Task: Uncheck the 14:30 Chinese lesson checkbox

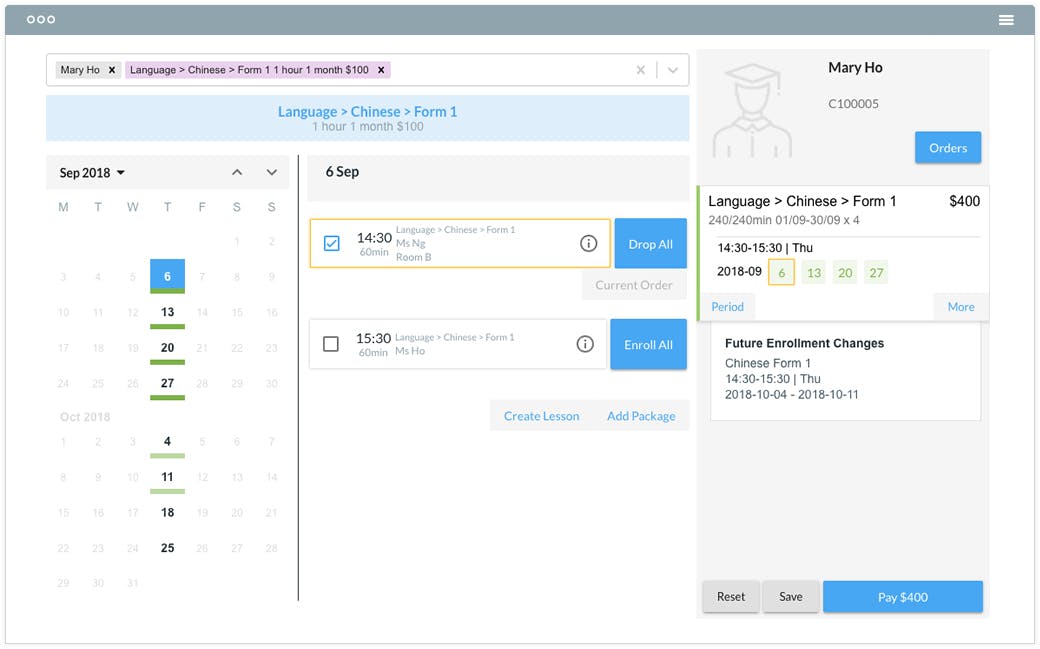Action: 331,242
